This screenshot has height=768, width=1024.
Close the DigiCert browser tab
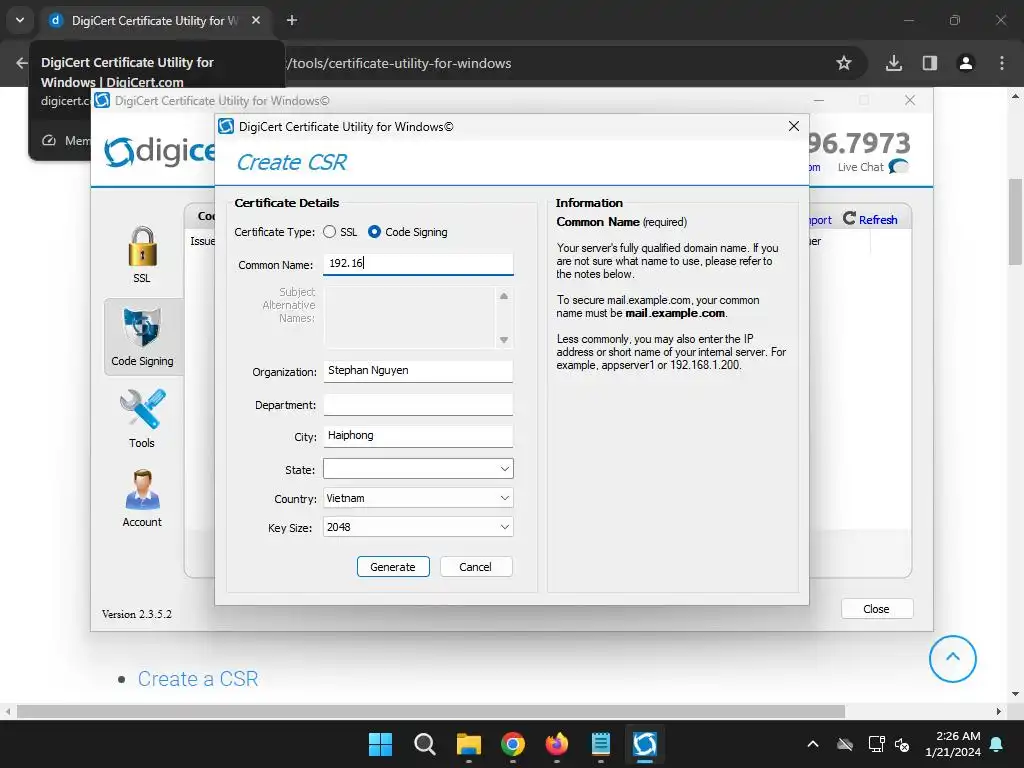[256, 20]
